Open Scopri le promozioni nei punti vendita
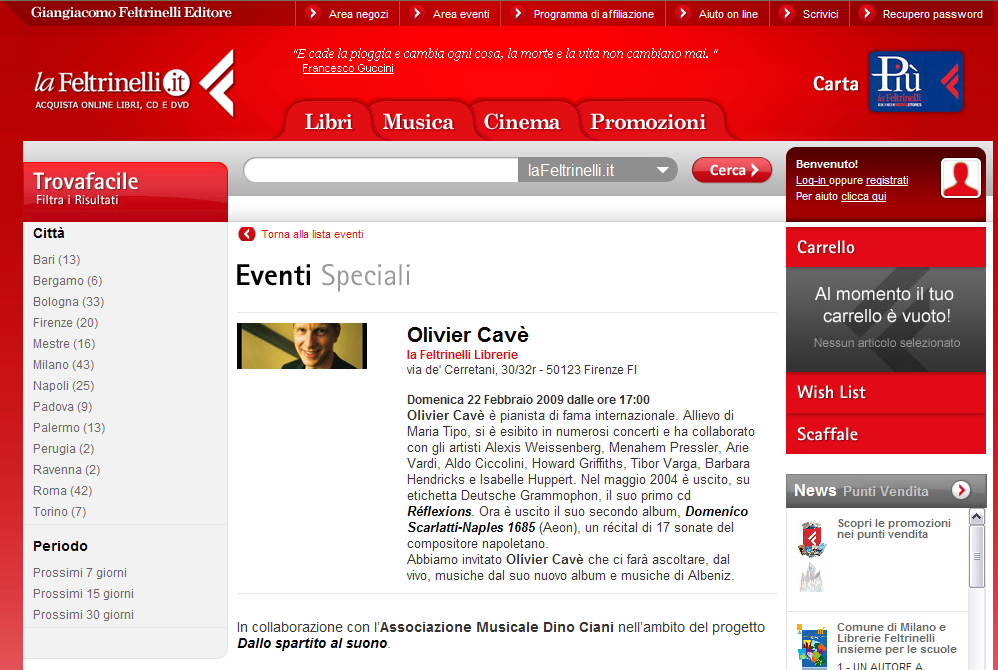The image size is (998, 670). click(894, 528)
